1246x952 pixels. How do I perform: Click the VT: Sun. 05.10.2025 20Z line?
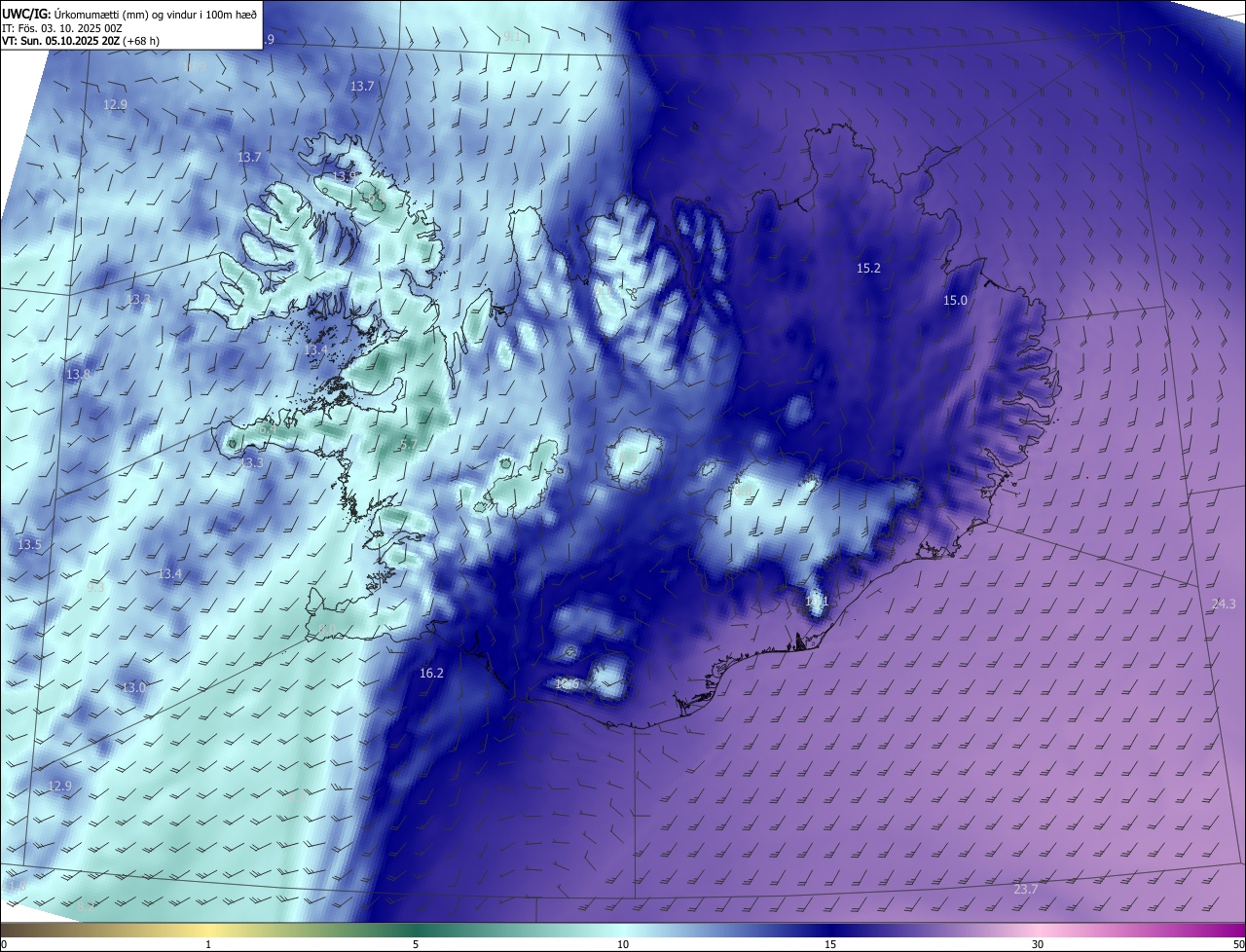coord(81,41)
